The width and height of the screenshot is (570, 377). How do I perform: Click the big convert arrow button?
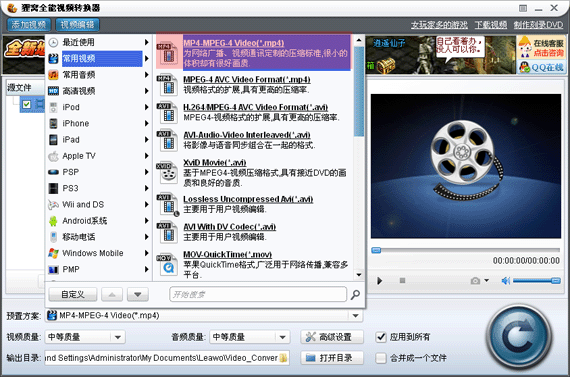pyautogui.click(x=519, y=337)
